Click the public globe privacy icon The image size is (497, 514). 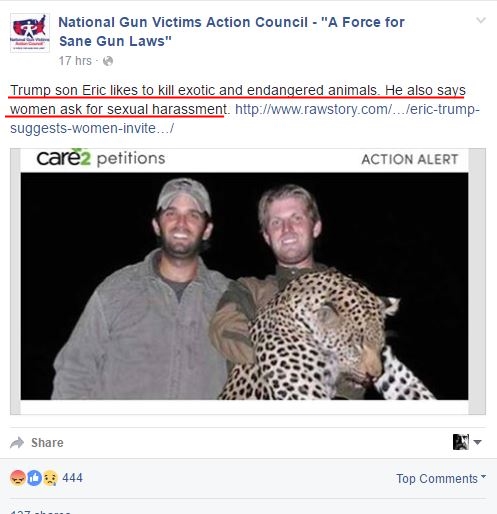[x=108, y=61]
